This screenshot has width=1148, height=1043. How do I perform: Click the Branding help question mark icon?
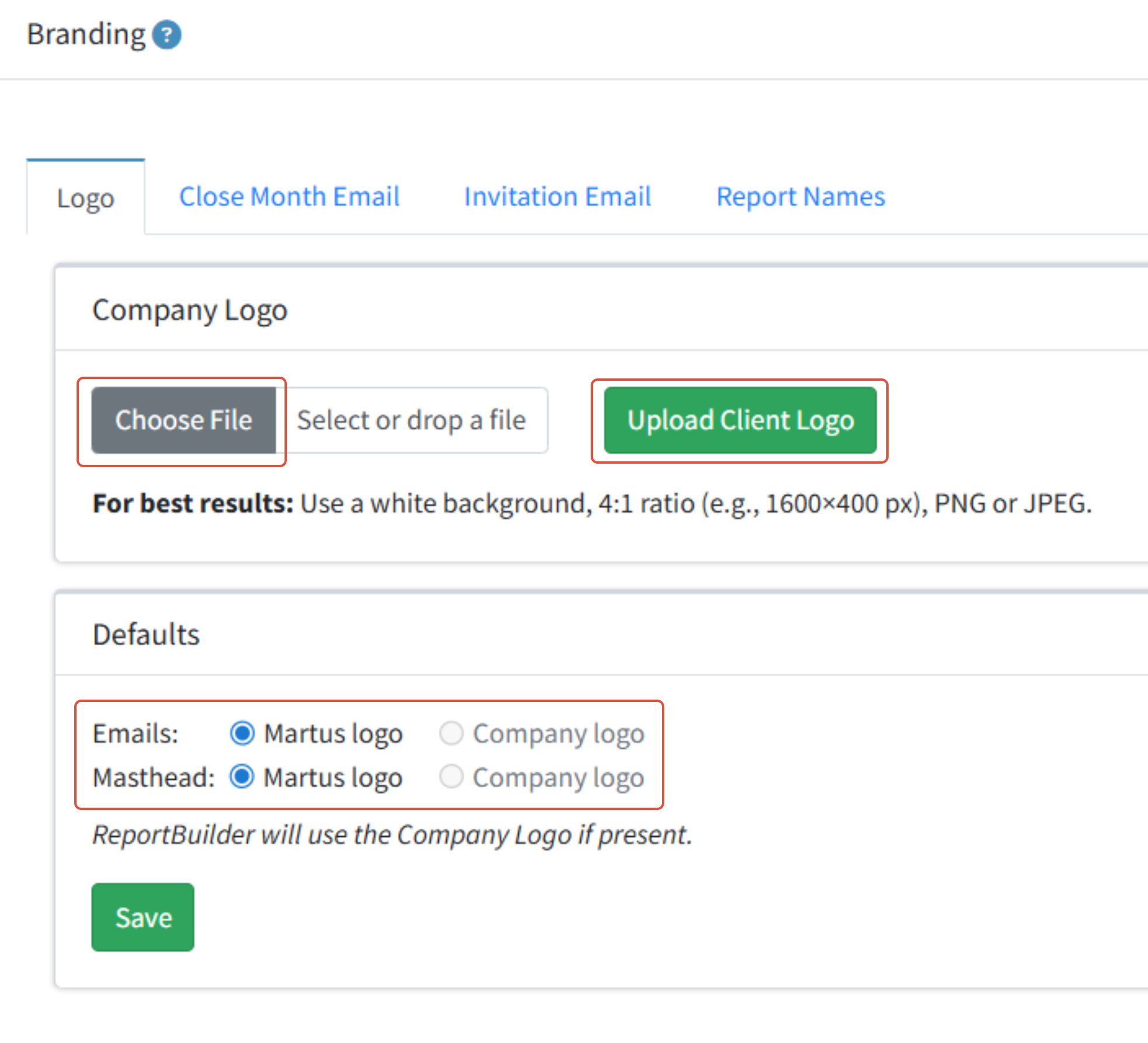click(167, 35)
